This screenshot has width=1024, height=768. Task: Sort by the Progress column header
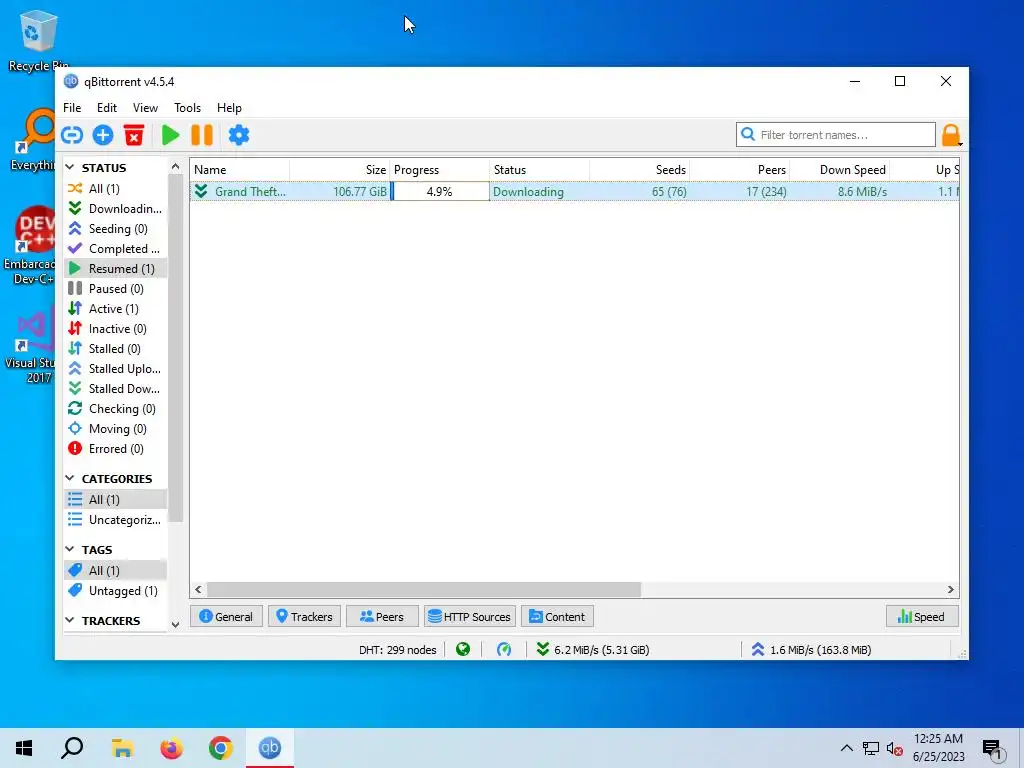click(x=440, y=170)
